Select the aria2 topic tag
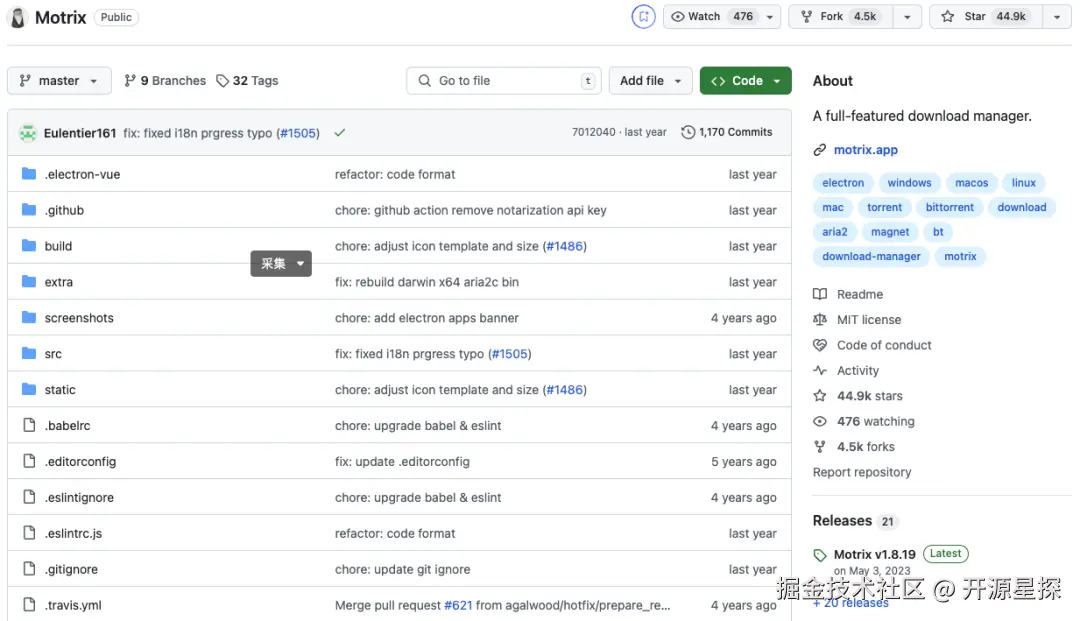Image resolution: width=1080 pixels, height=621 pixels. click(835, 232)
